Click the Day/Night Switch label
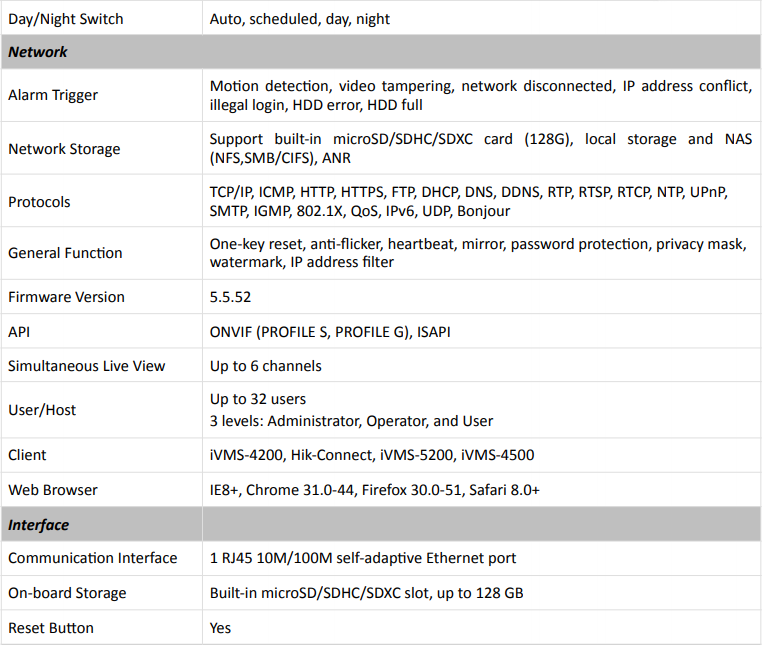 tap(66, 19)
